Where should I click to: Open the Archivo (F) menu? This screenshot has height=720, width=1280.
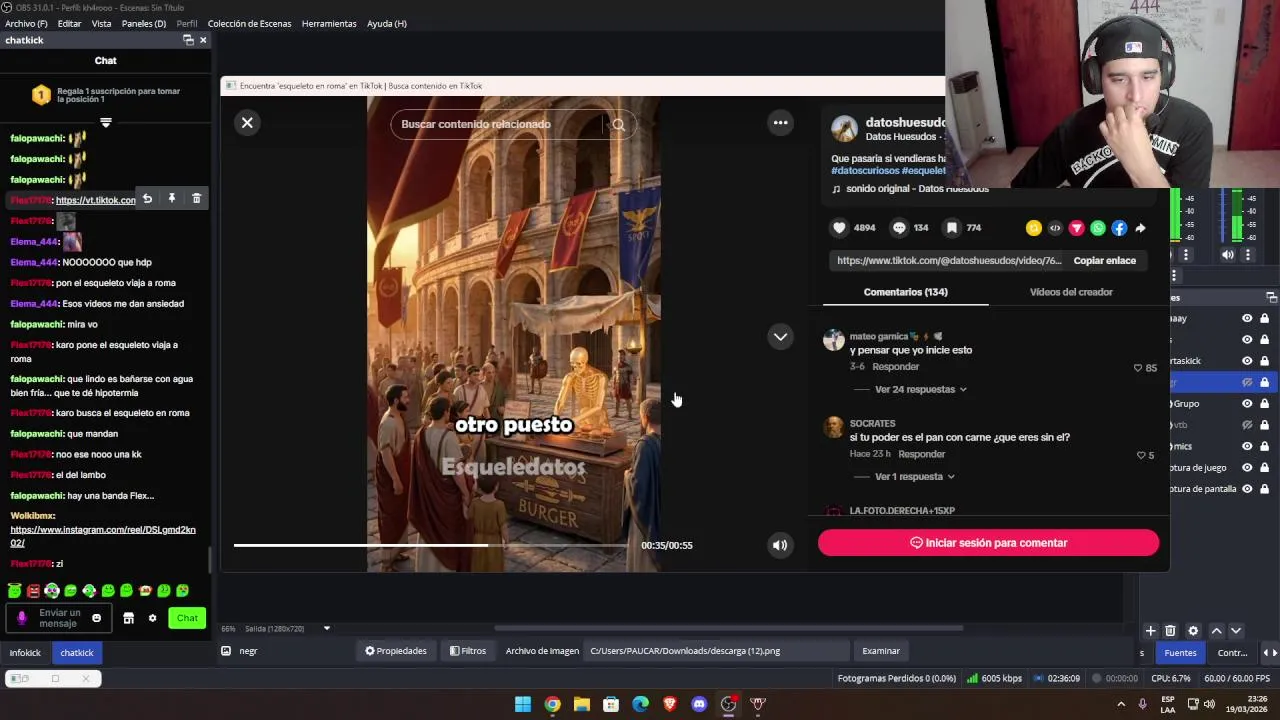pyautogui.click(x=26, y=23)
